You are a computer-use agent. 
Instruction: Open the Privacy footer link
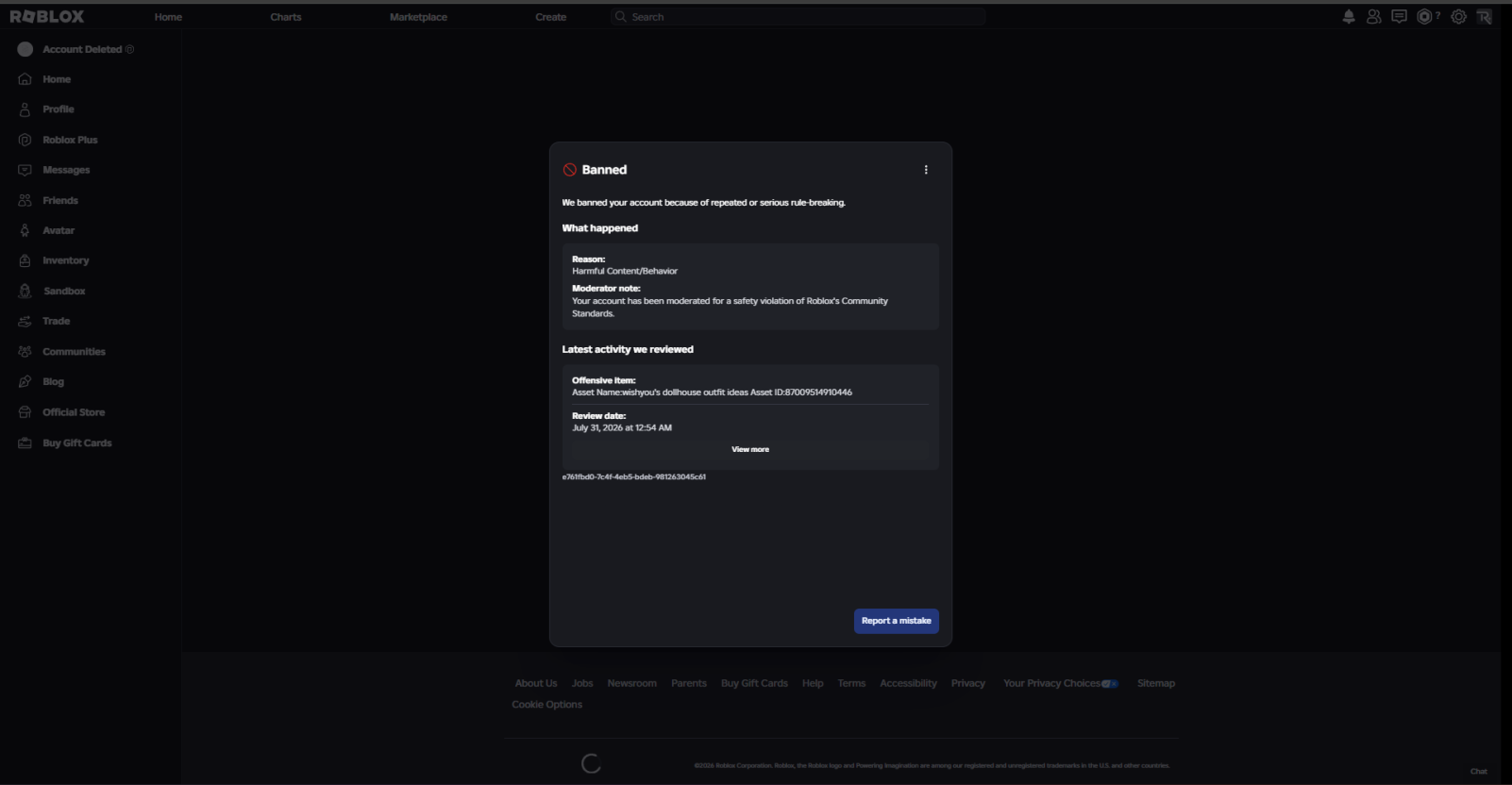968,683
